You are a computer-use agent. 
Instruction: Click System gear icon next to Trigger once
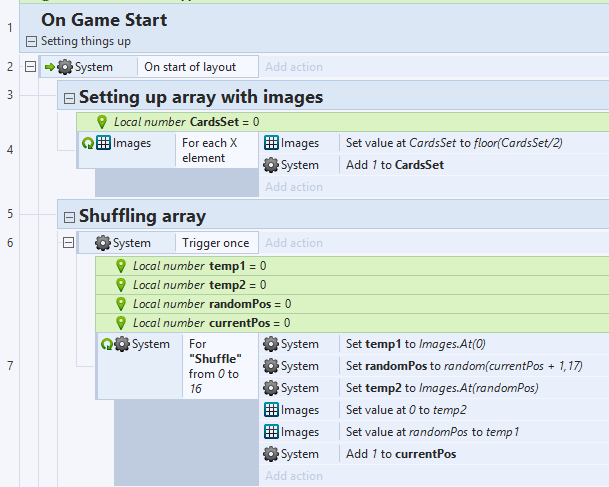(102, 243)
